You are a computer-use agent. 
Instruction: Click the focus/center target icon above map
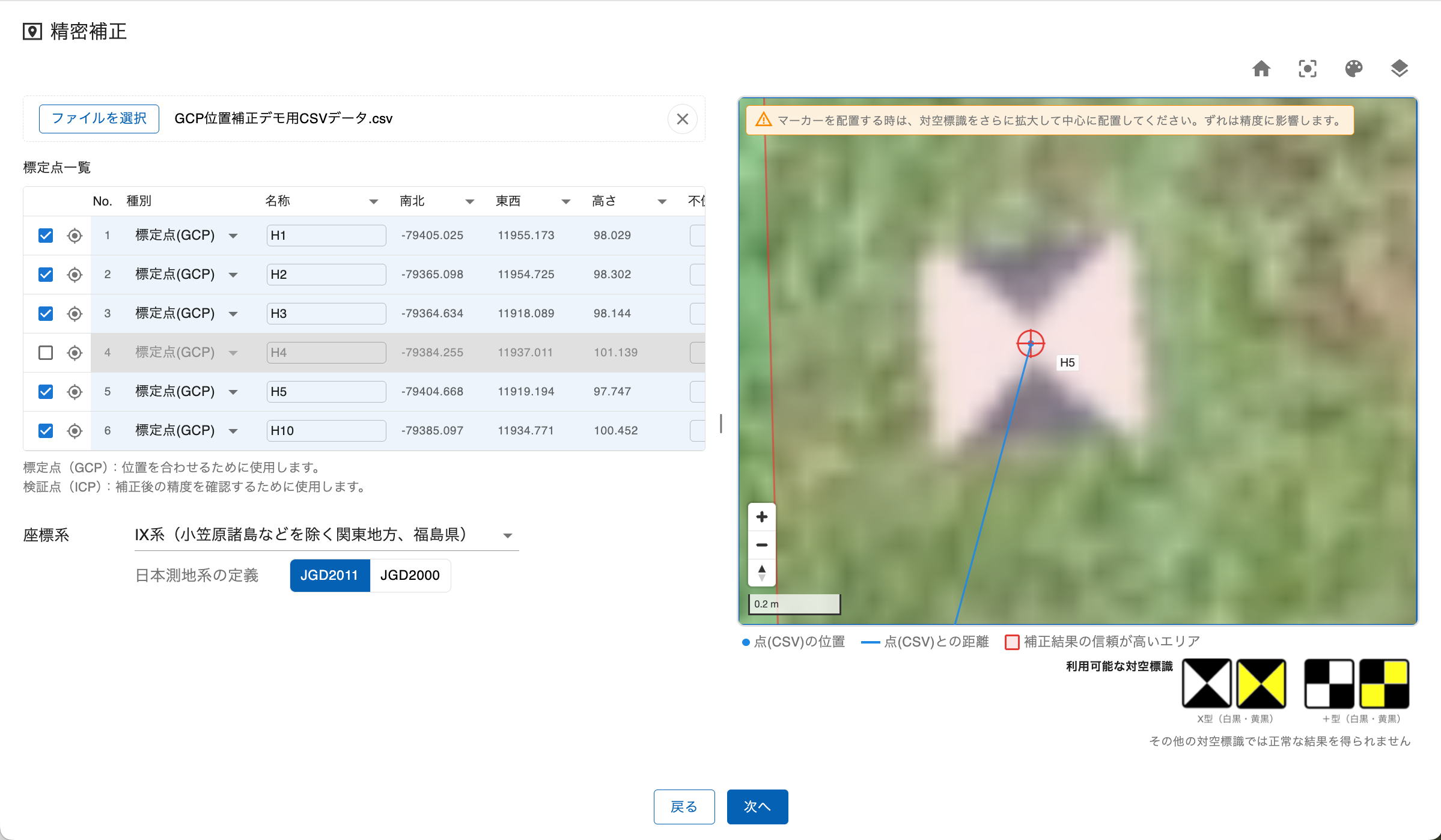point(1307,68)
